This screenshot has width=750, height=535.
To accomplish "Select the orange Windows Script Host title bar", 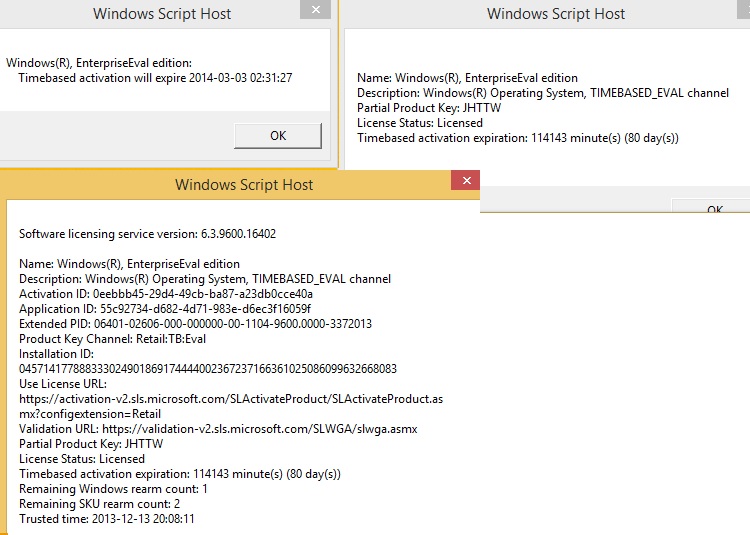I will (x=243, y=185).
